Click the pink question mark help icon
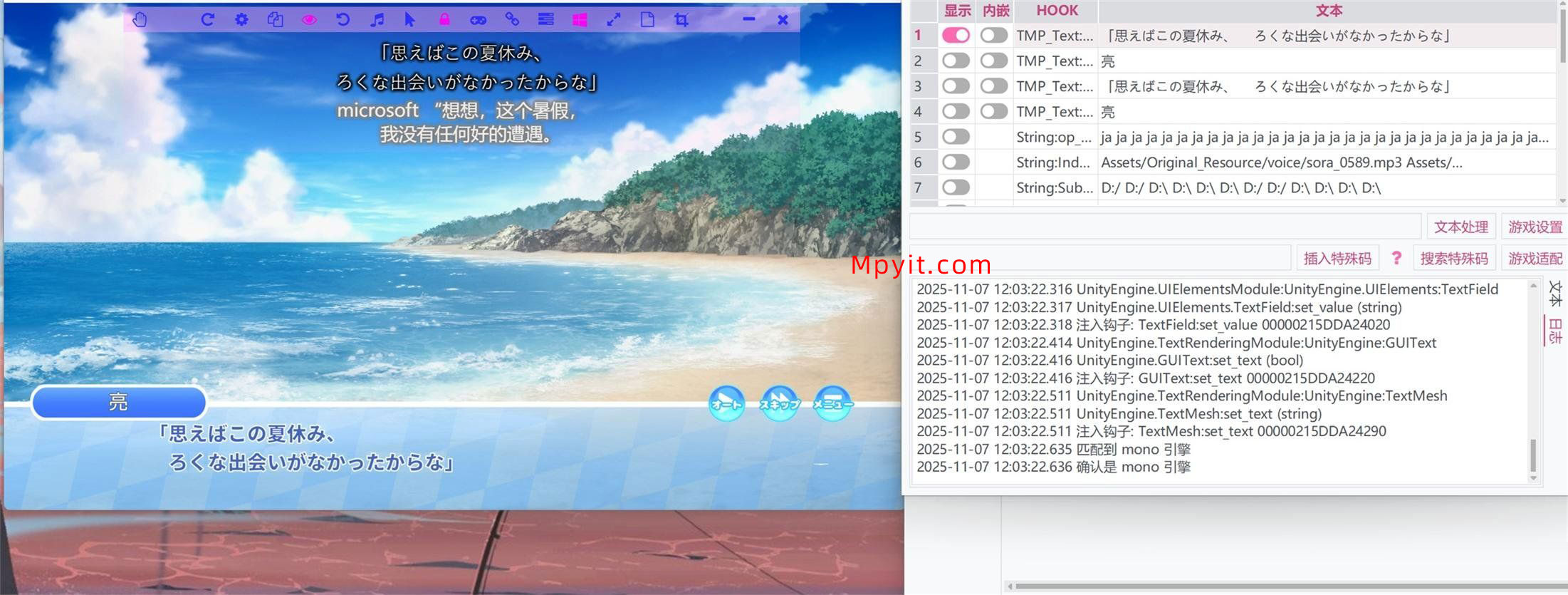Viewport: 1568px width, 595px height. click(x=1396, y=258)
